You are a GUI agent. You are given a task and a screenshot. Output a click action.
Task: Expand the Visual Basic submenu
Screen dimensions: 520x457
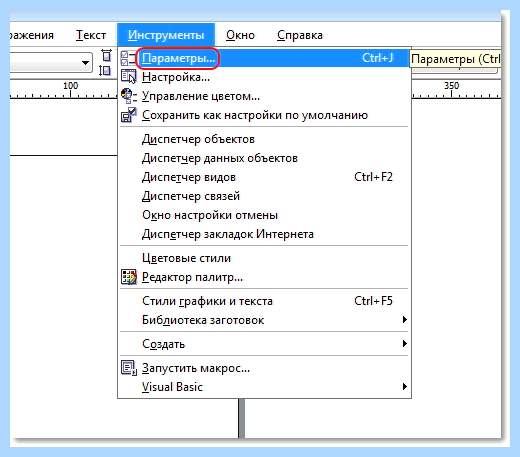coord(404,387)
